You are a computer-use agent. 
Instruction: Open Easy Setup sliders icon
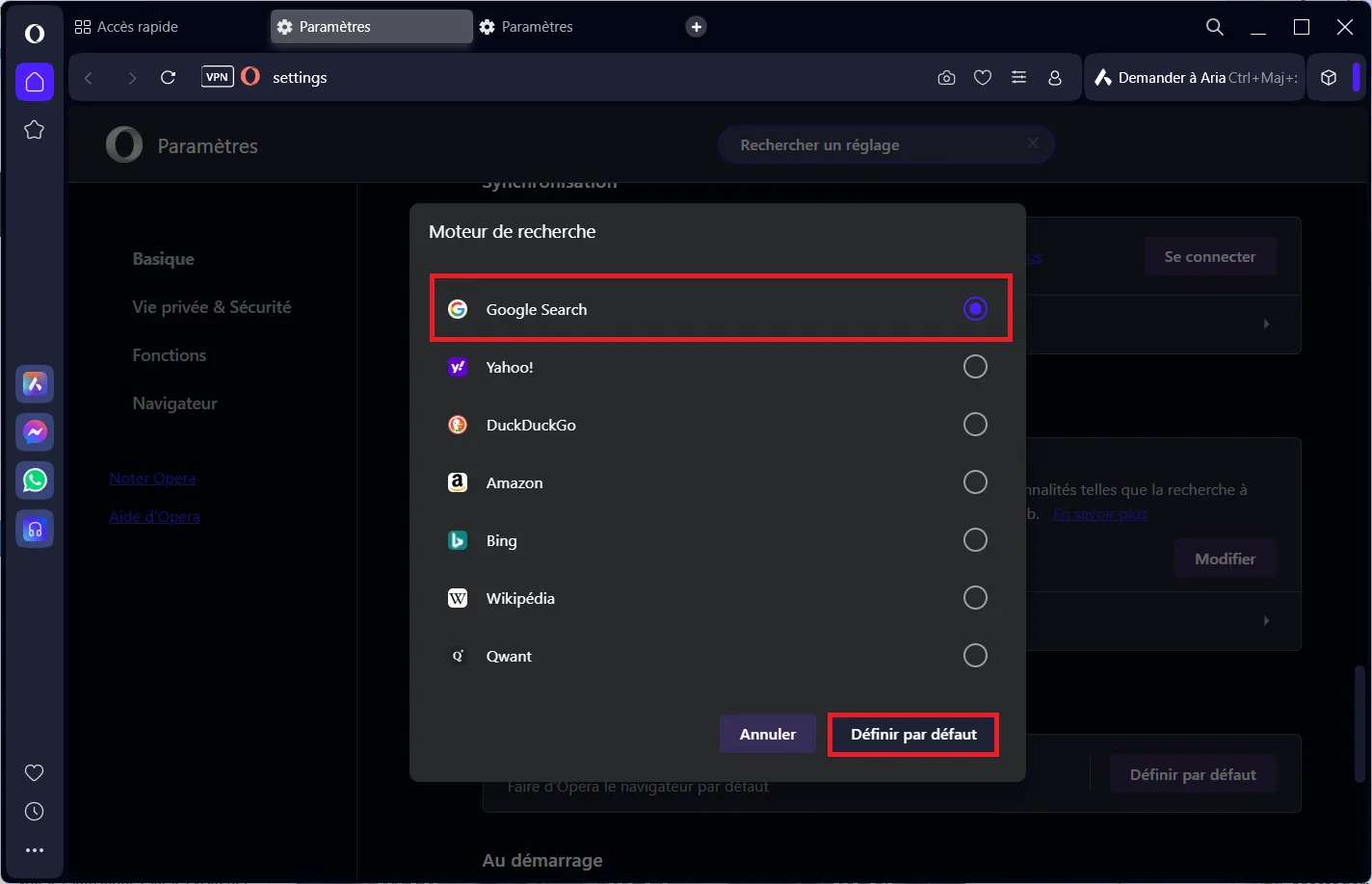pos(1018,78)
